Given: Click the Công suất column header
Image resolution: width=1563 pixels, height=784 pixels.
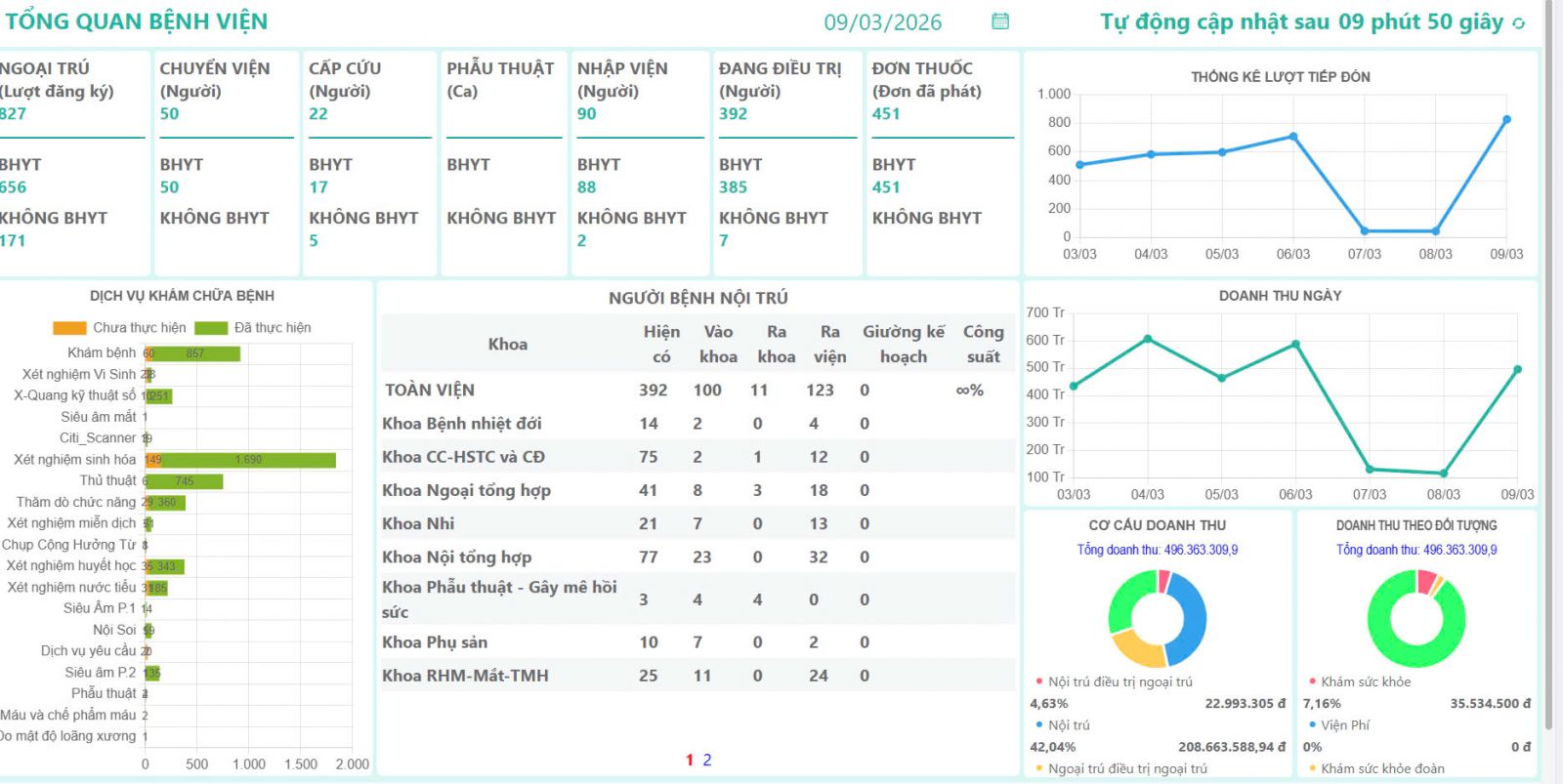Looking at the screenshot, I should tap(983, 344).
